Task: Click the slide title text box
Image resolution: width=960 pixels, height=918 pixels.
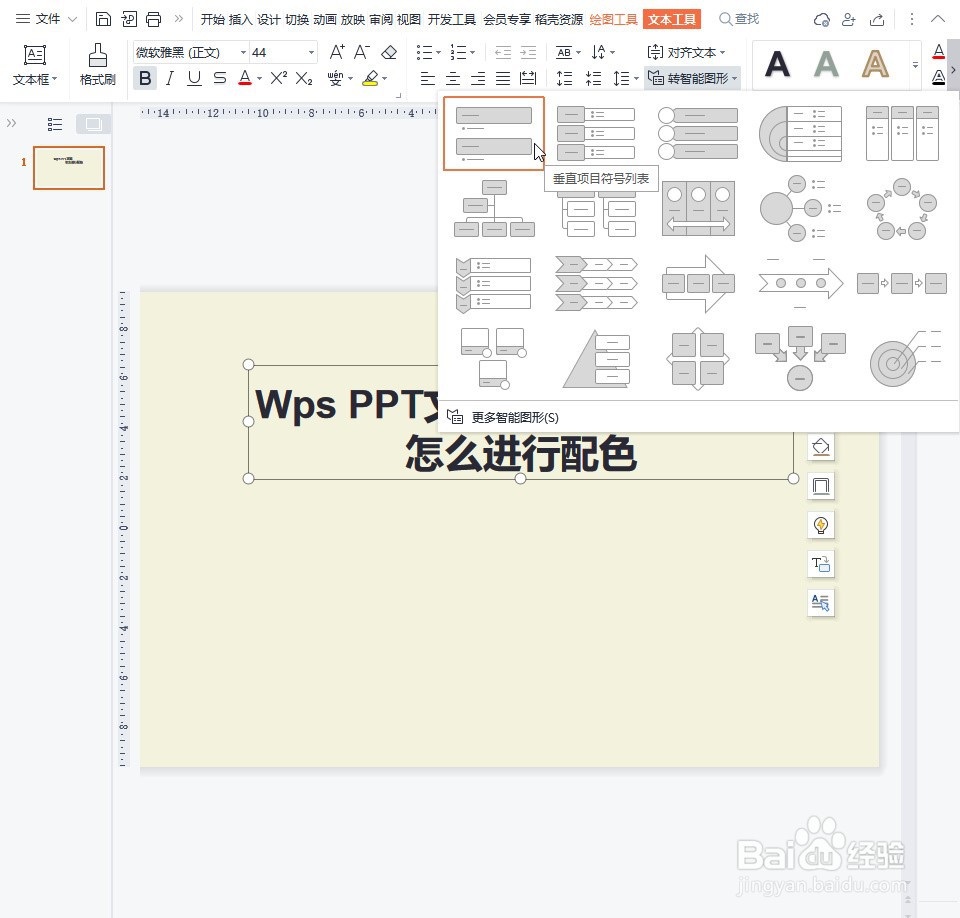Action: 520,422
